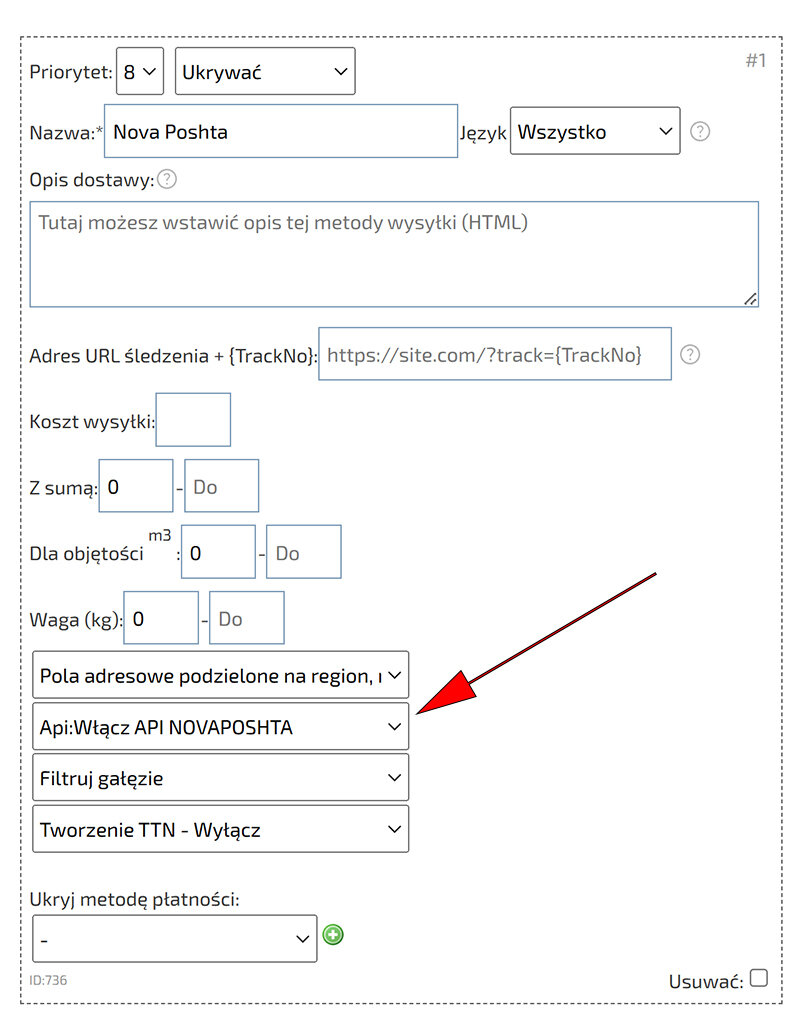Open the Pola adresowe podzielone dropdown
This screenshot has width=800, height=1023.
coord(220,675)
